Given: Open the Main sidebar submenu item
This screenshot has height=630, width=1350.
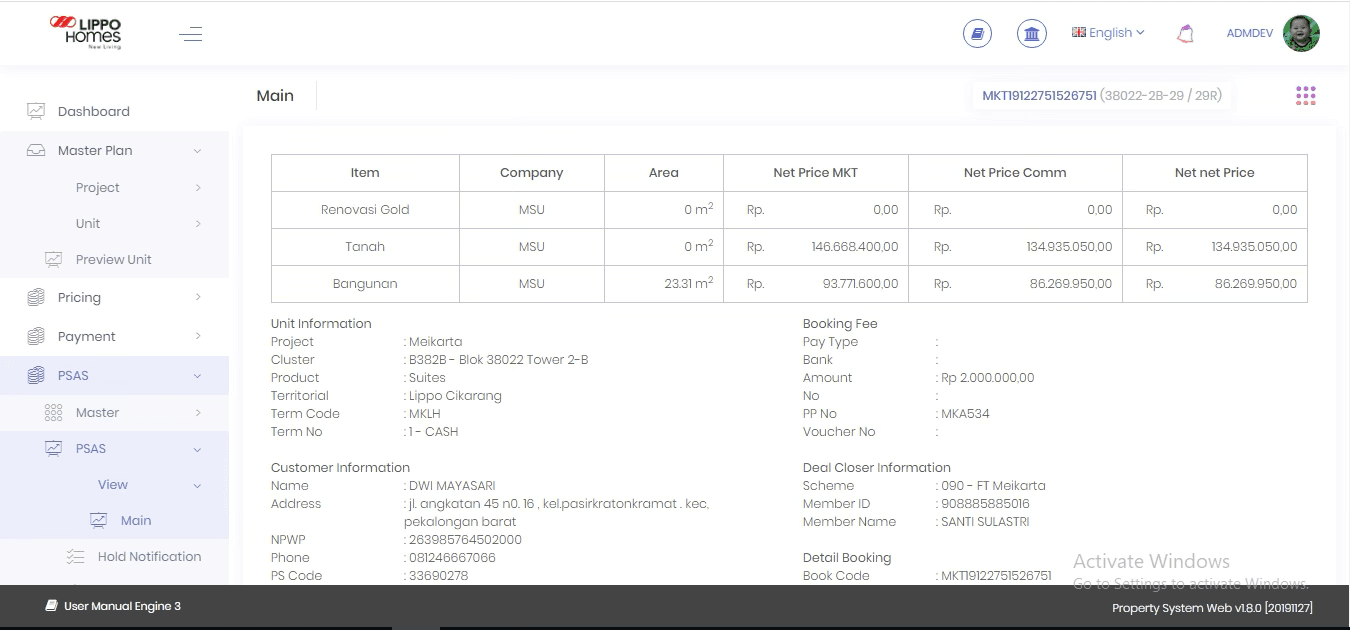Looking at the screenshot, I should [136, 520].
